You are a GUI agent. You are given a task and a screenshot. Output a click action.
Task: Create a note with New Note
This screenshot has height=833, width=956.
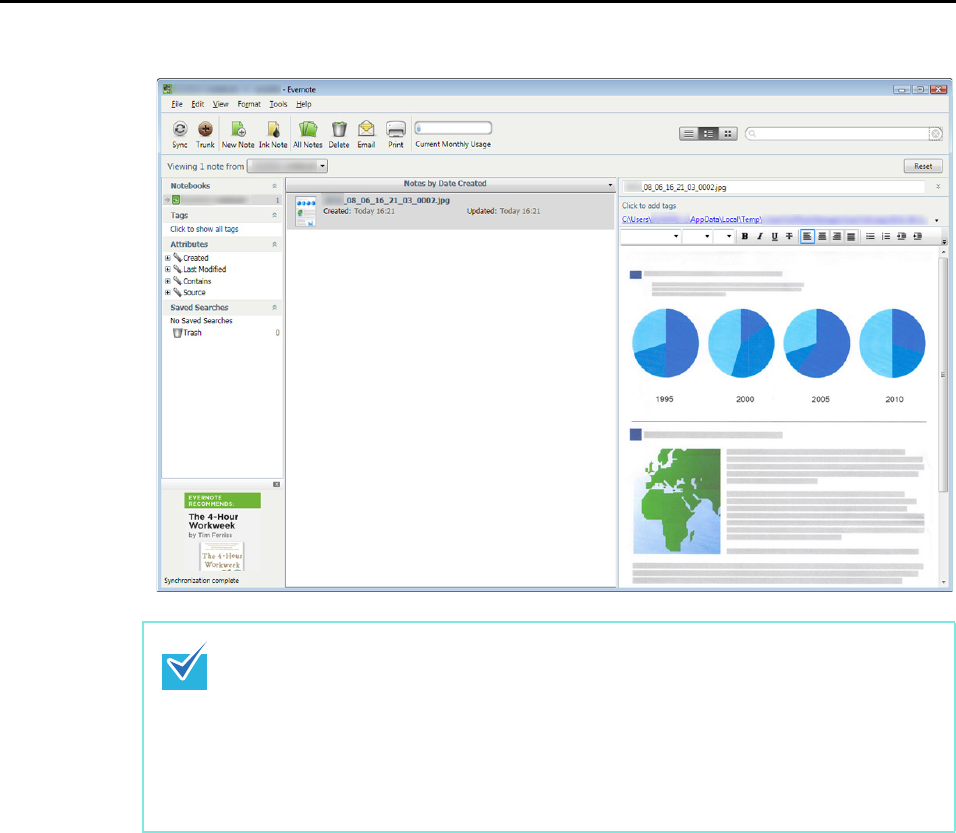pyautogui.click(x=238, y=129)
